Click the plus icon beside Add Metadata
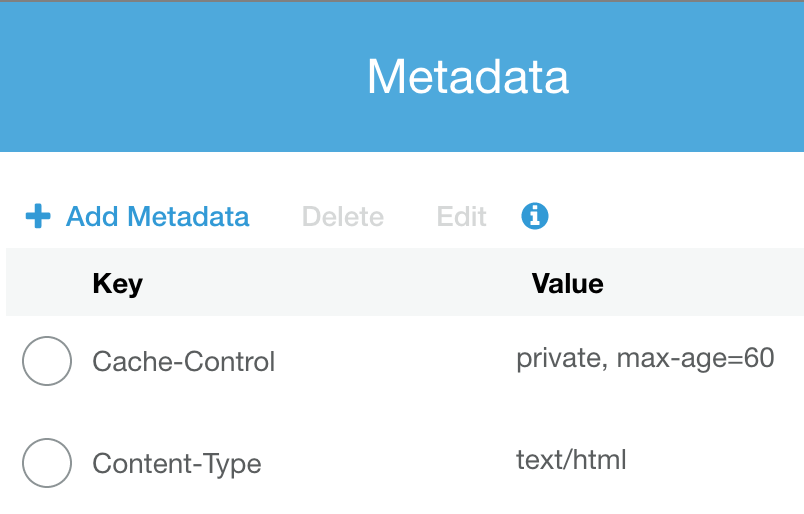Screen dimensions: 804x514 (38, 216)
